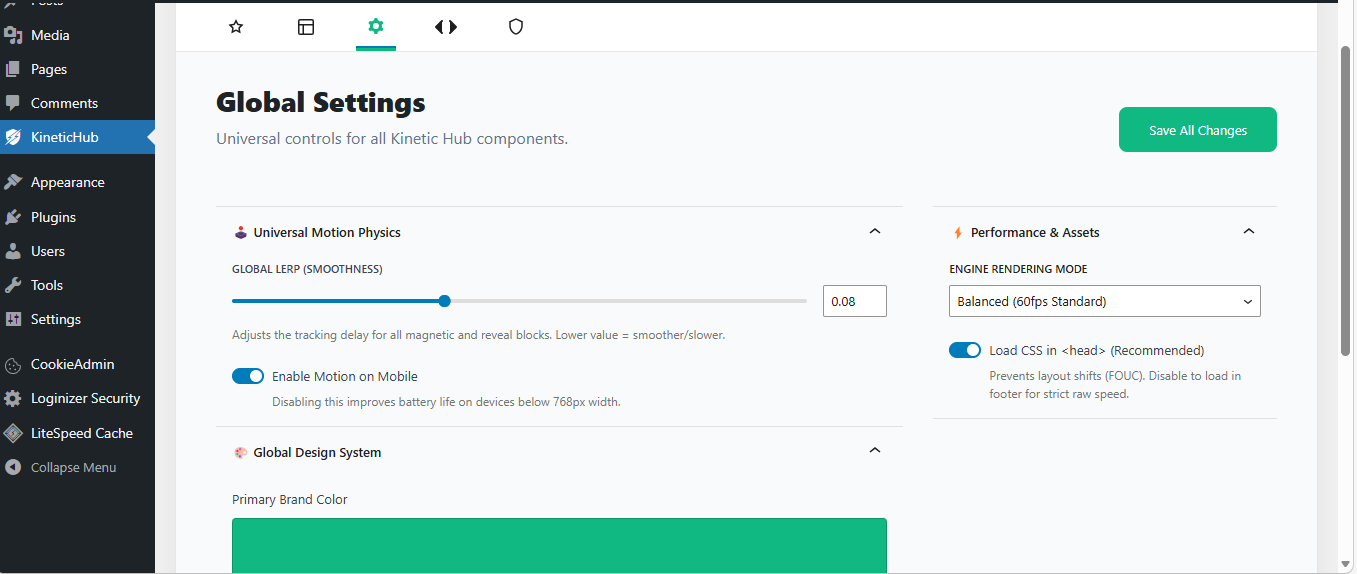The width and height of the screenshot is (1357, 574).
Task: Collapse the Global Design System section
Action: [x=875, y=450]
